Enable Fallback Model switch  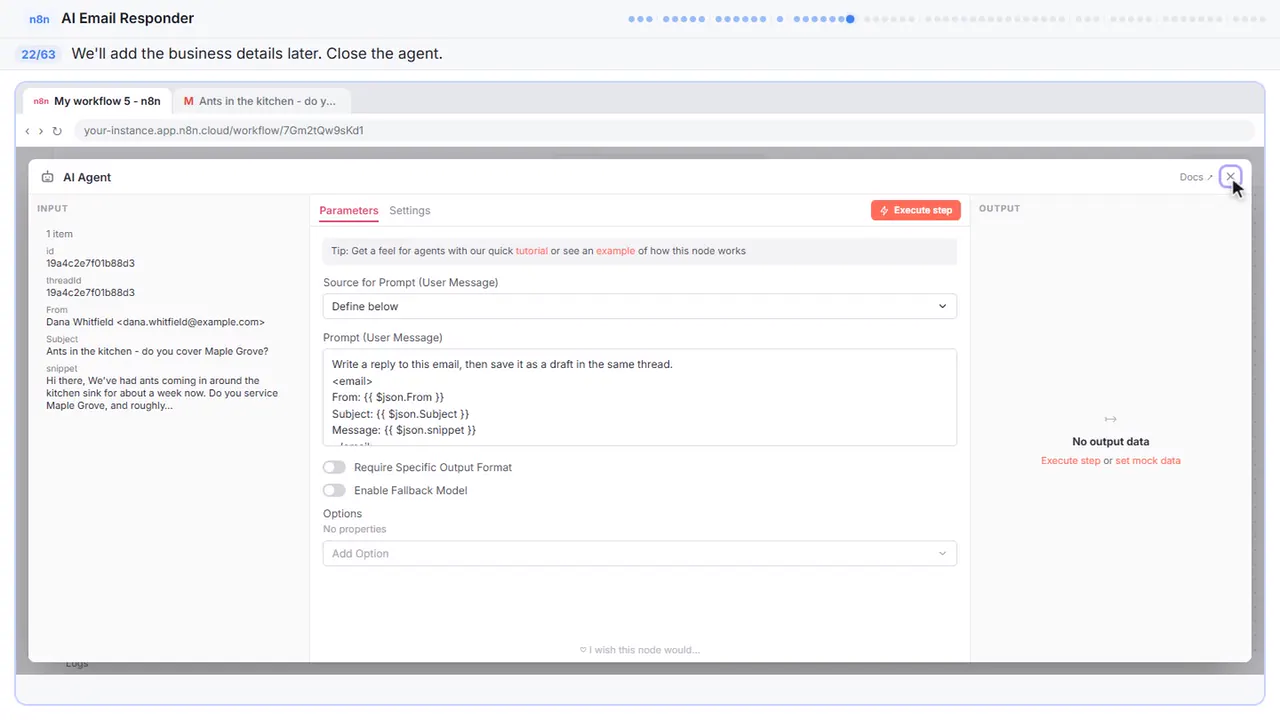pos(334,490)
